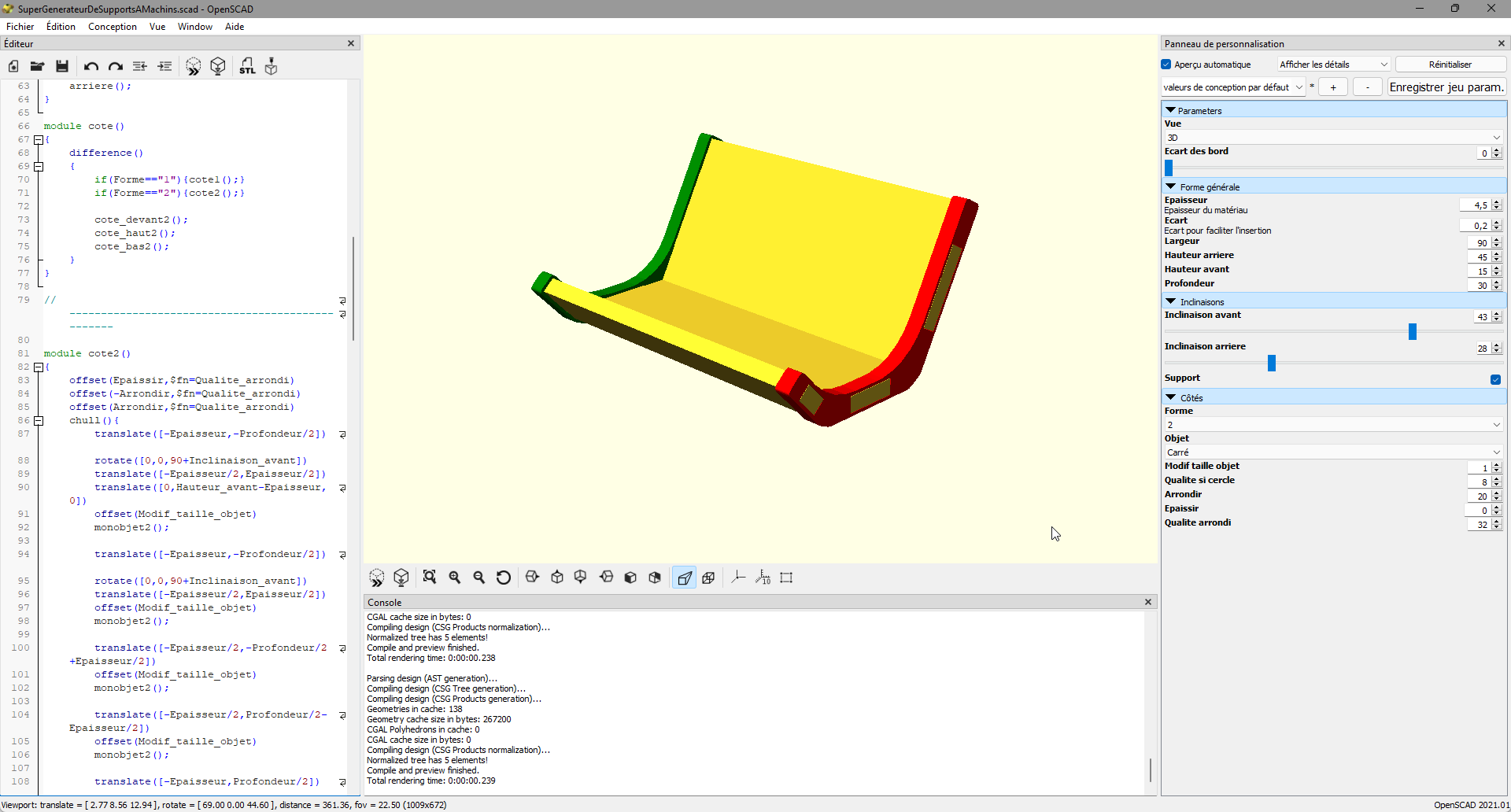The height and width of the screenshot is (812, 1511).
Task: Click the Inclinaison avant slider handle
Action: click(x=1413, y=332)
